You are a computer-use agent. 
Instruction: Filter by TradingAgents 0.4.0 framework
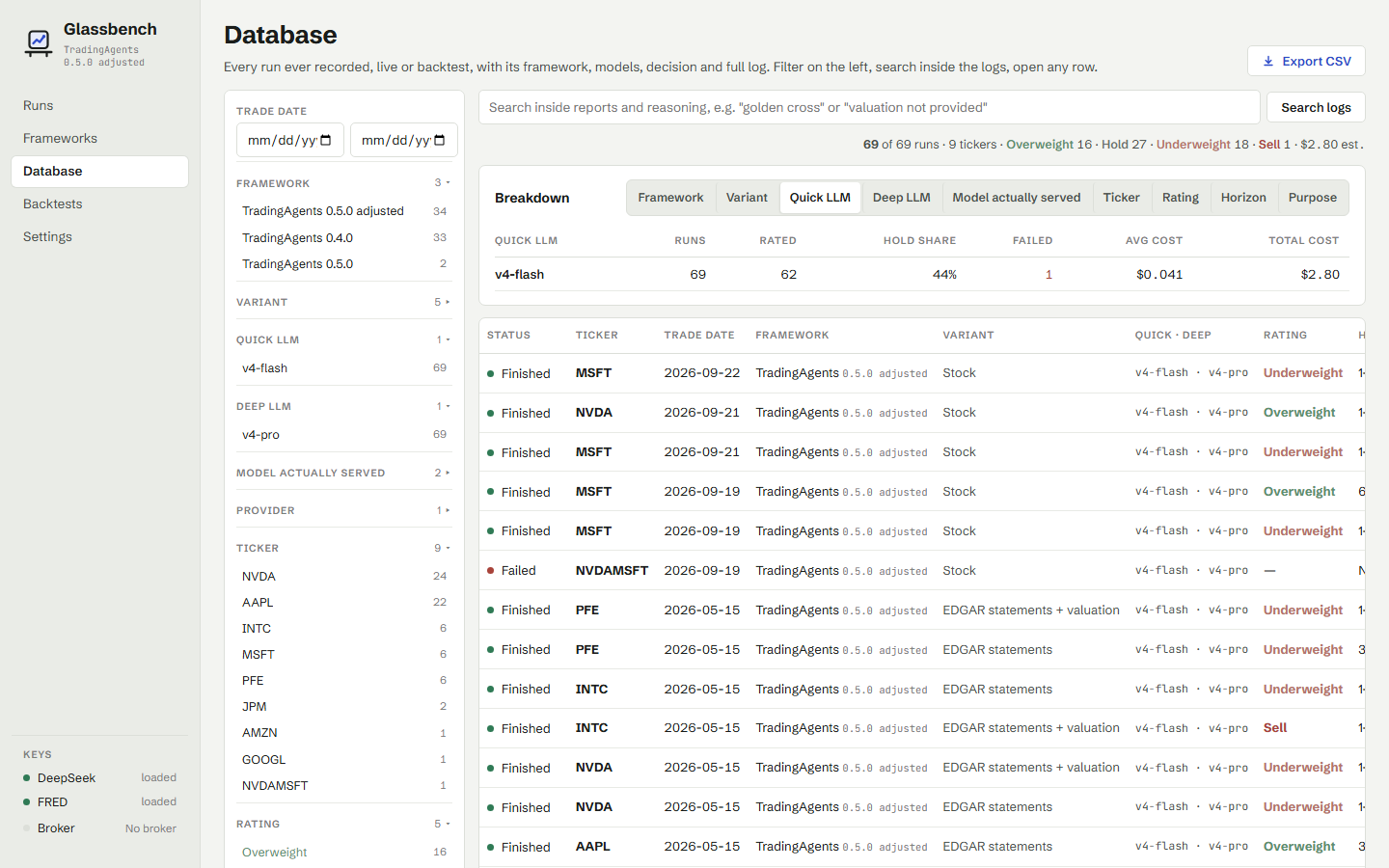[x=343, y=237]
